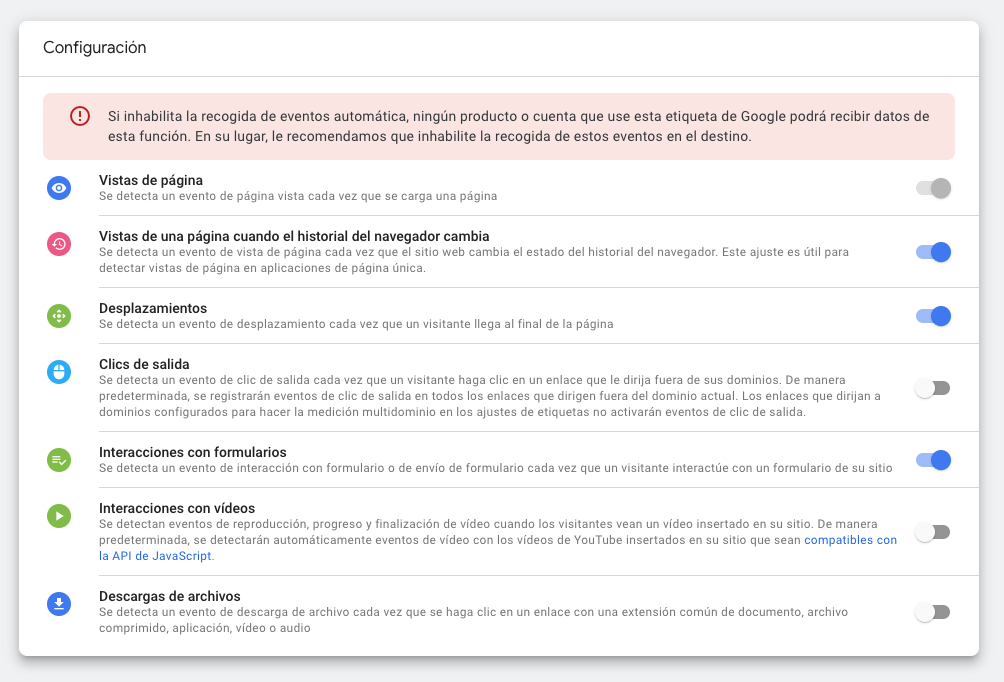Click the mouse icon for Clics de salida
The image size is (1004, 682).
tap(59, 372)
